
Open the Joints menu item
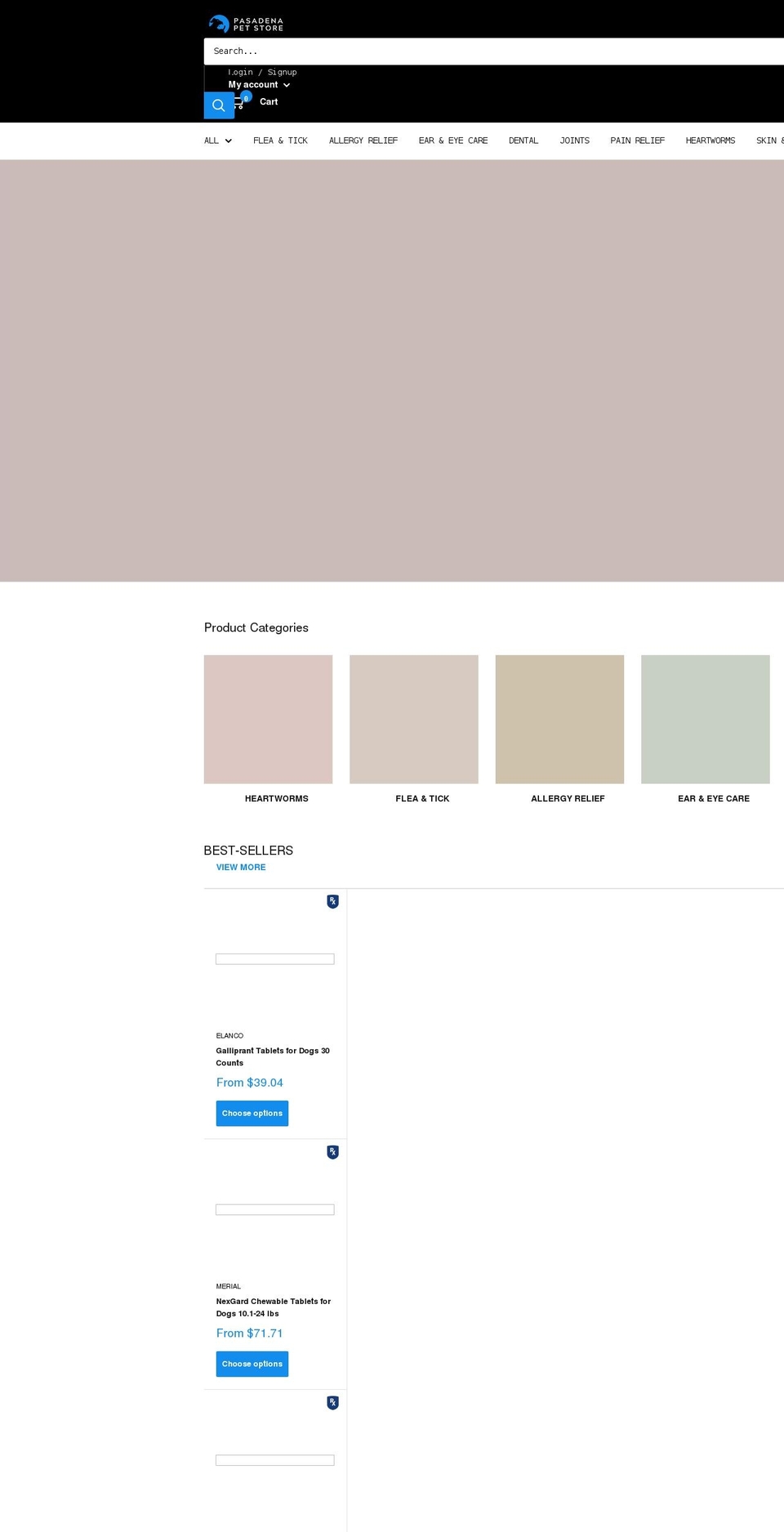click(574, 141)
